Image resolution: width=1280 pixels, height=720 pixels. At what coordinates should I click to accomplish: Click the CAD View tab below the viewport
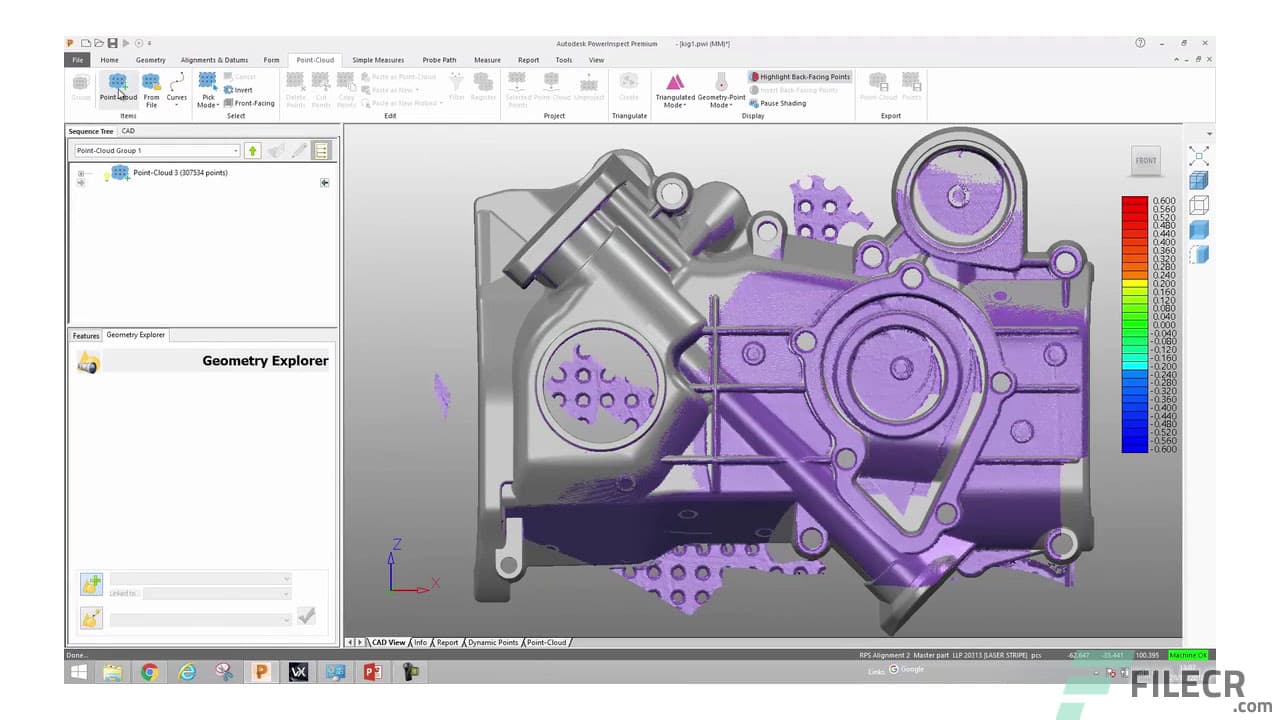click(388, 642)
